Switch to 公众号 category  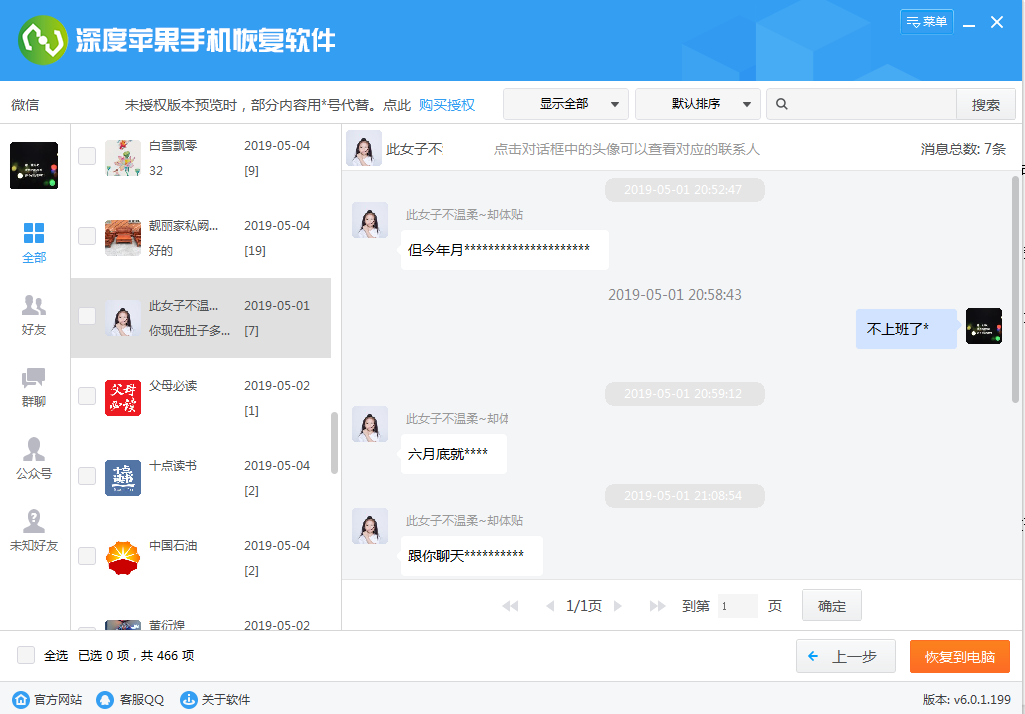tap(34, 459)
